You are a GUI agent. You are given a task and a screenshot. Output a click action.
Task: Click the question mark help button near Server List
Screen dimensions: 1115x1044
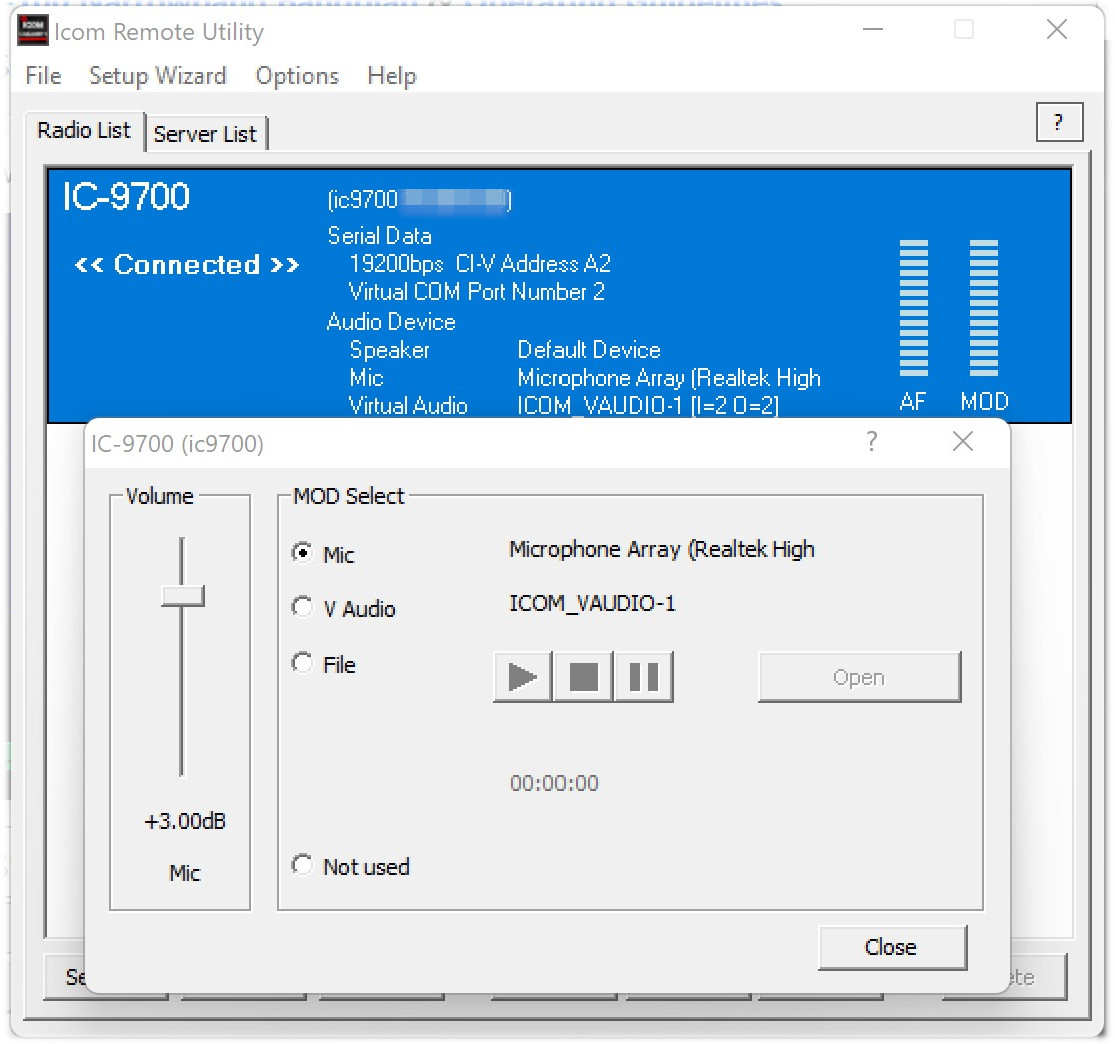click(1059, 122)
